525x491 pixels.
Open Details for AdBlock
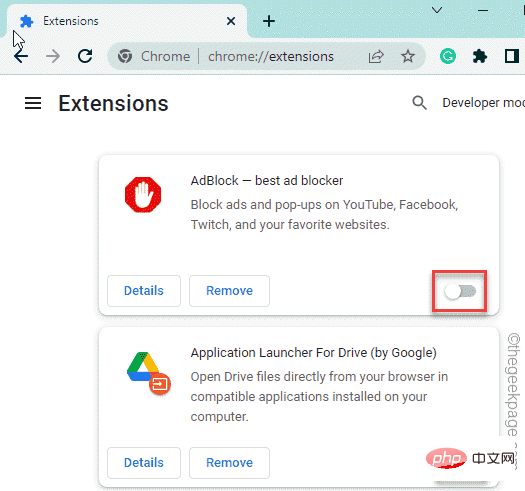(144, 291)
